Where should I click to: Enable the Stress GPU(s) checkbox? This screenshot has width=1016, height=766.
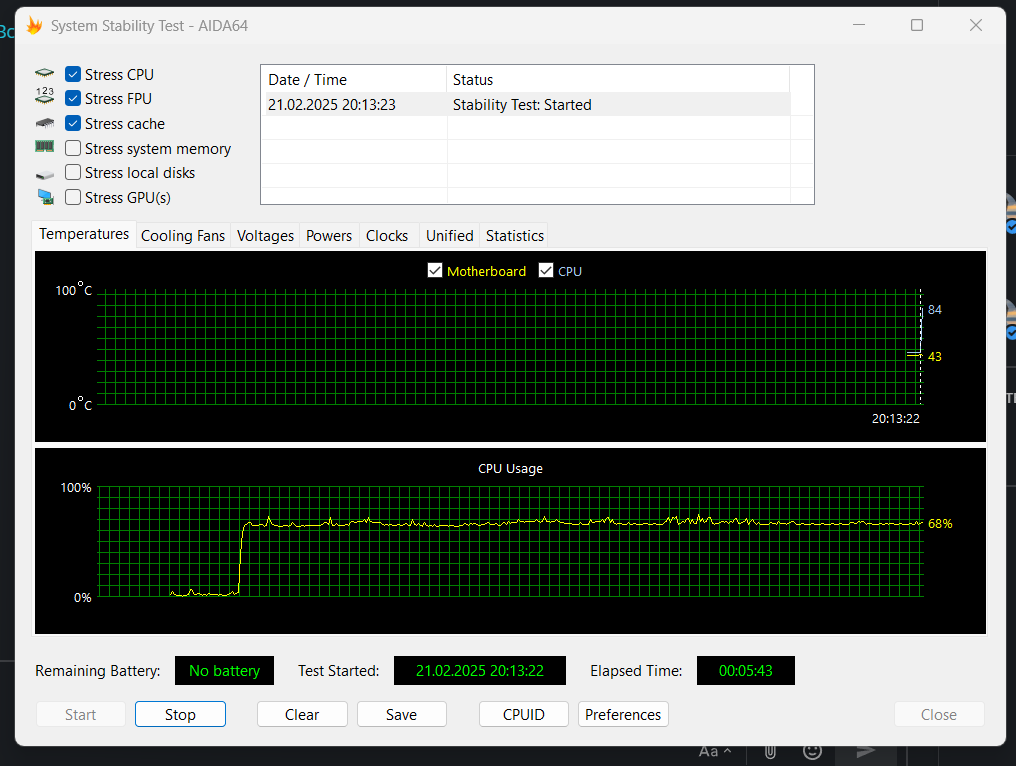(x=73, y=197)
